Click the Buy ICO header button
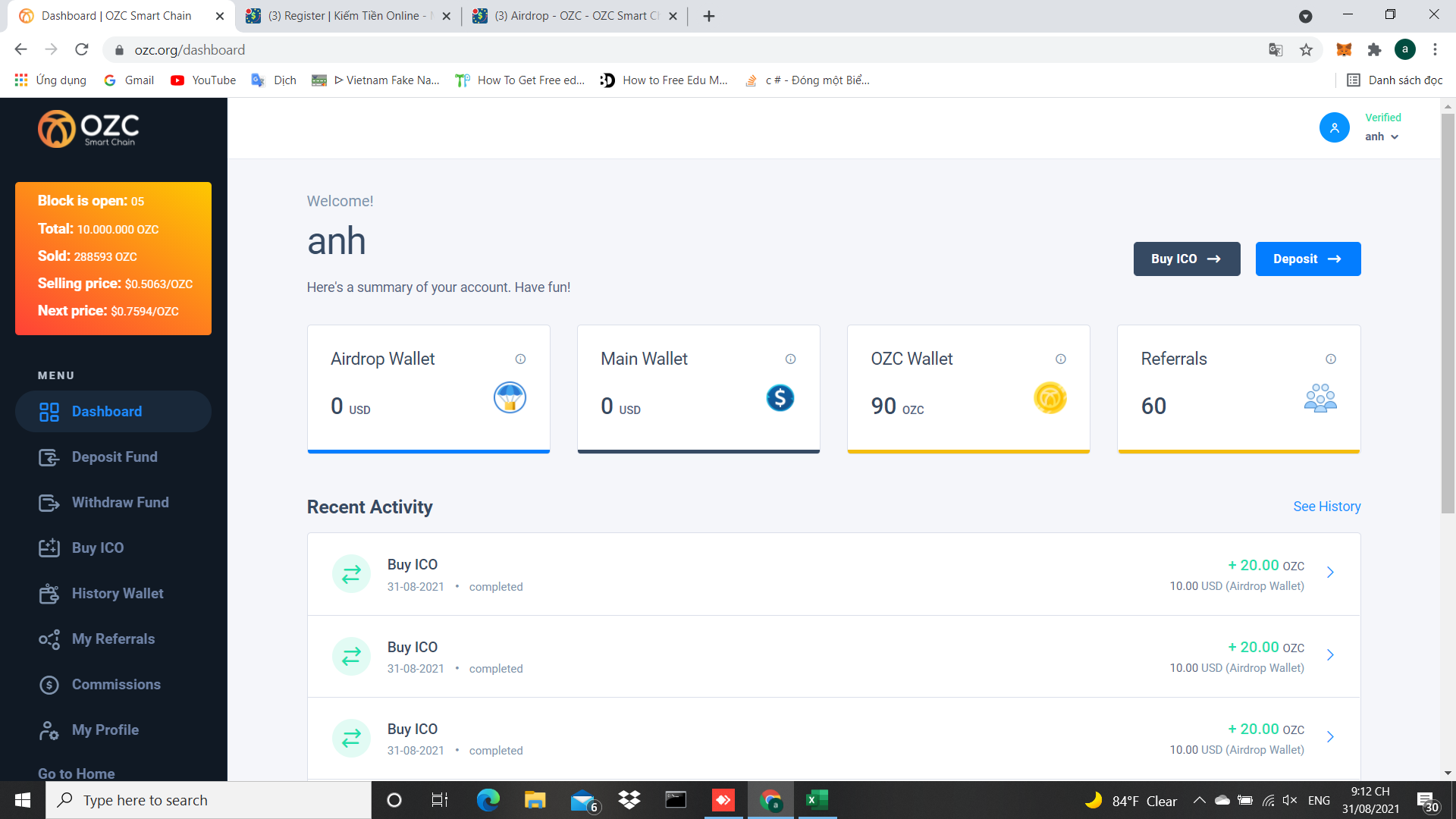The height and width of the screenshot is (819, 1456). point(1187,259)
